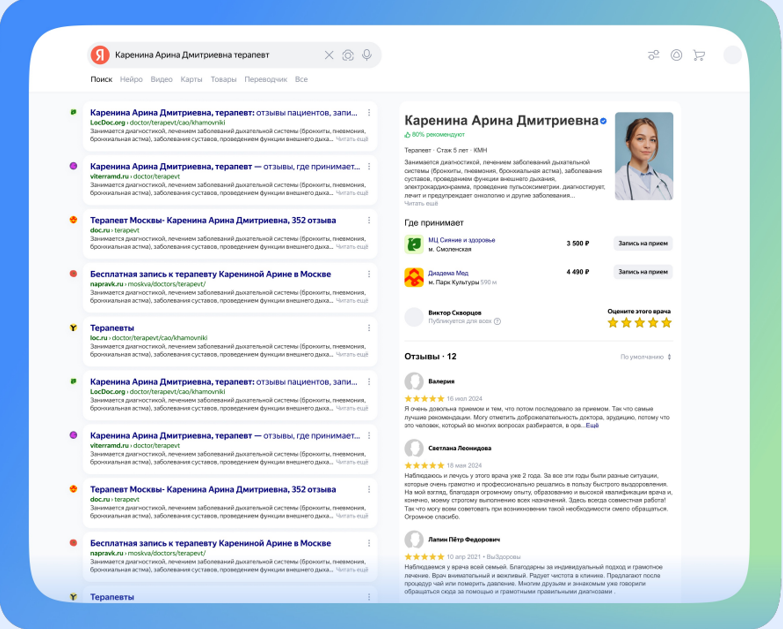783x629 pixels.
Task: Rate the doctor three stars
Action: click(x=640, y=322)
